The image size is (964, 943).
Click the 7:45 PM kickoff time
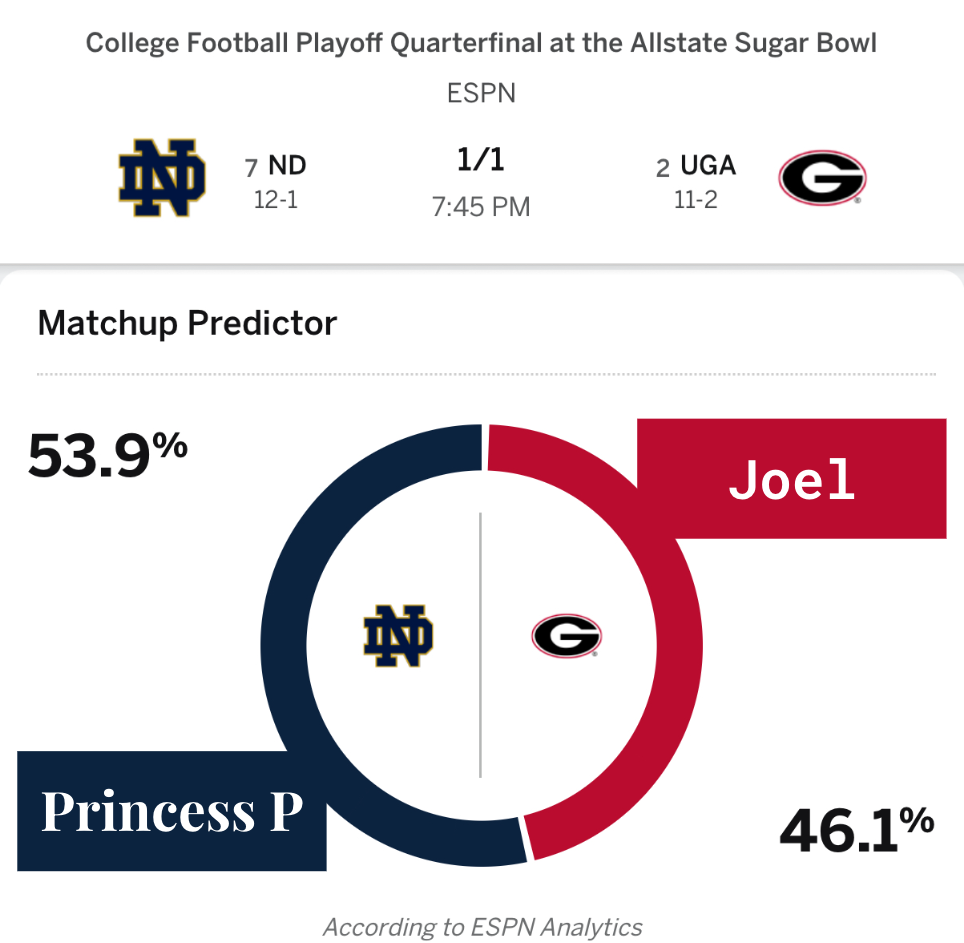pyautogui.click(x=481, y=207)
